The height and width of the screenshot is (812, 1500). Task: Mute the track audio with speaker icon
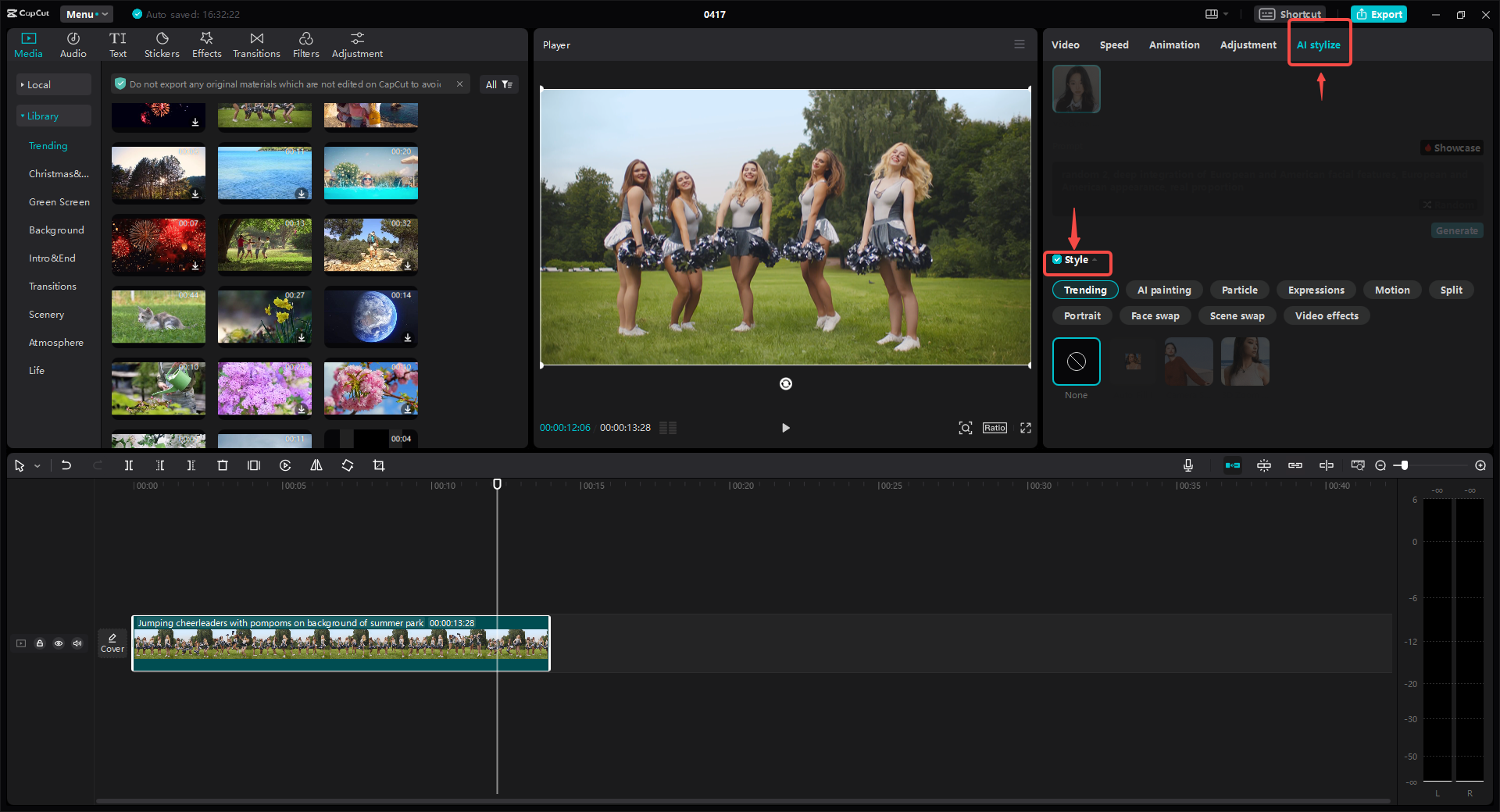(x=77, y=643)
